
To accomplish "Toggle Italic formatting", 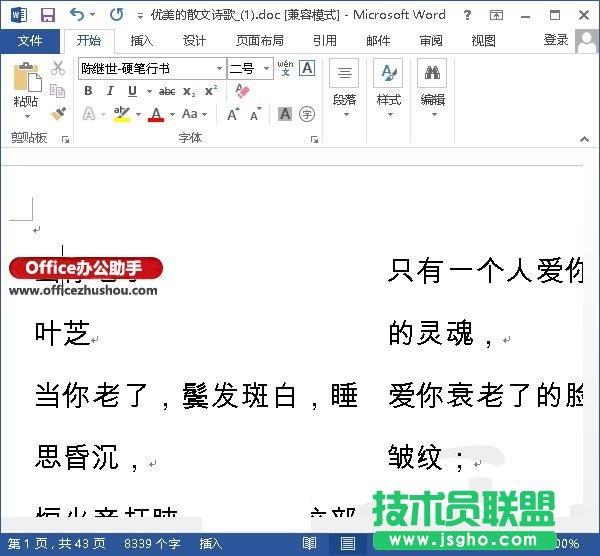I will click(110, 91).
